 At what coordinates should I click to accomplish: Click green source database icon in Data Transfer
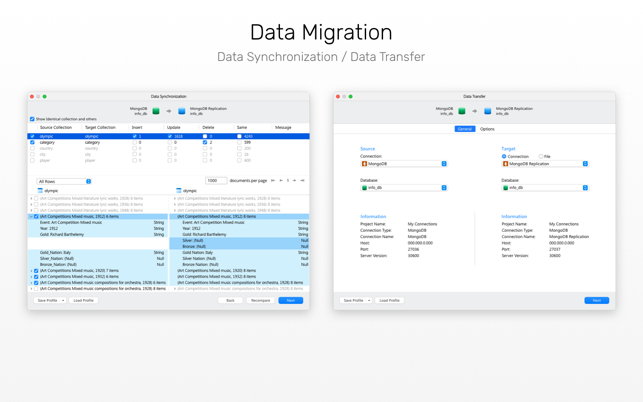[462, 111]
